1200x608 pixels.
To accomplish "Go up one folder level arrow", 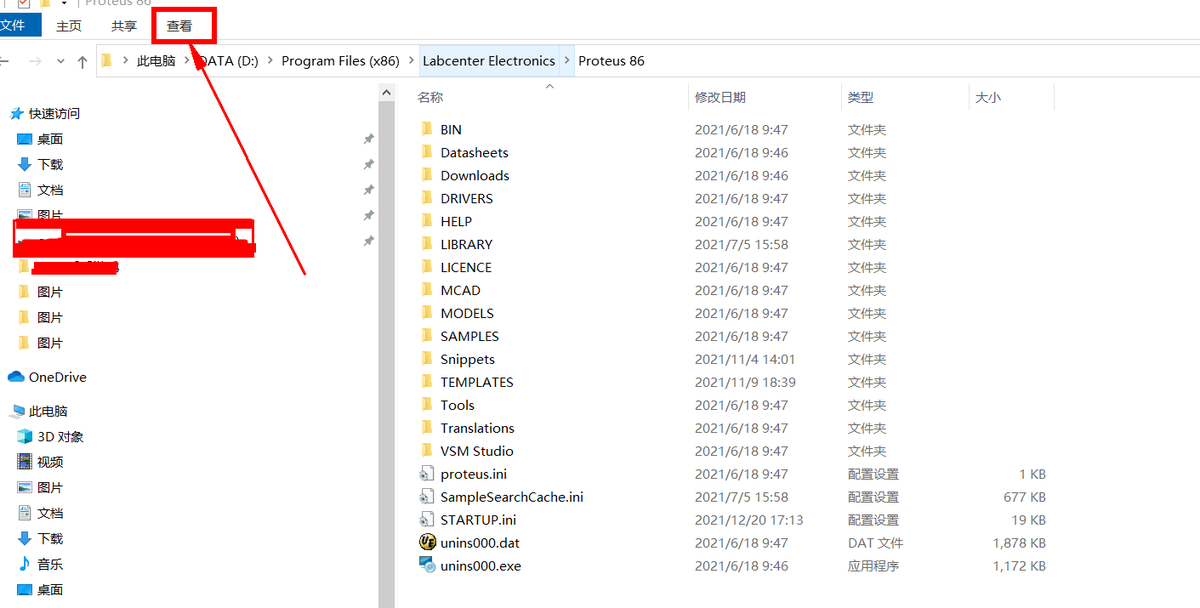I will click(82, 61).
